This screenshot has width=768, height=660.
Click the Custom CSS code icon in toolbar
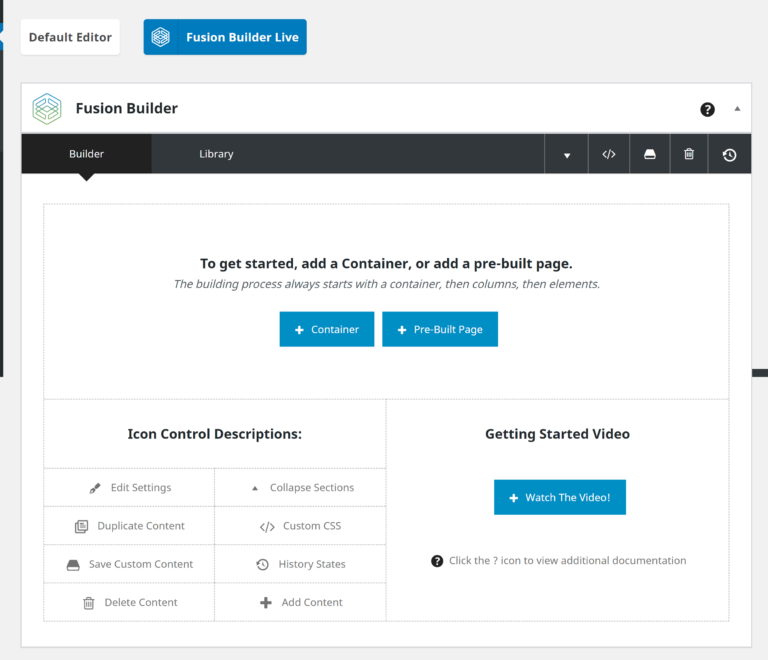point(608,155)
